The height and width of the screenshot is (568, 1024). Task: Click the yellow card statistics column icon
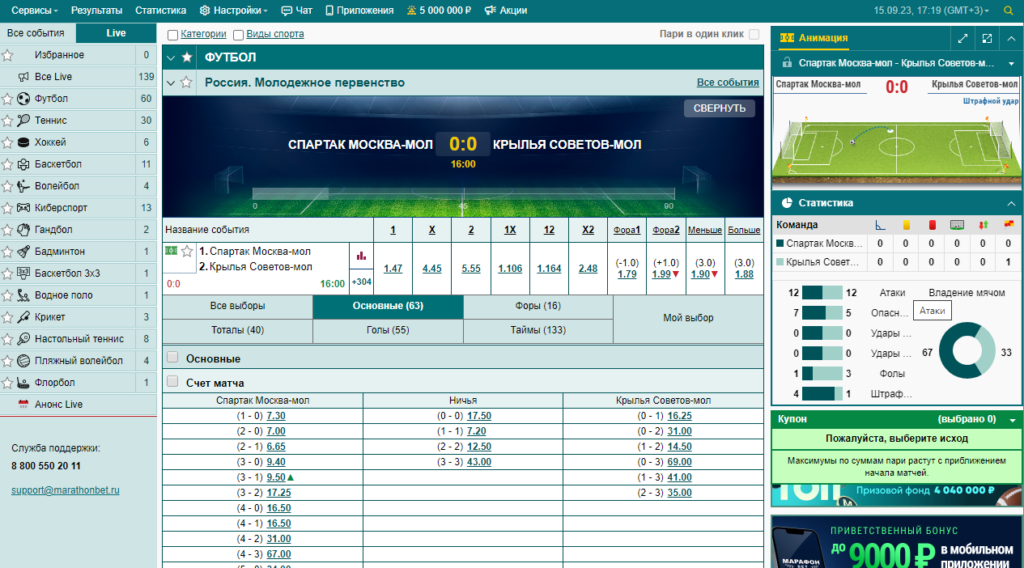(x=906, y=225)
